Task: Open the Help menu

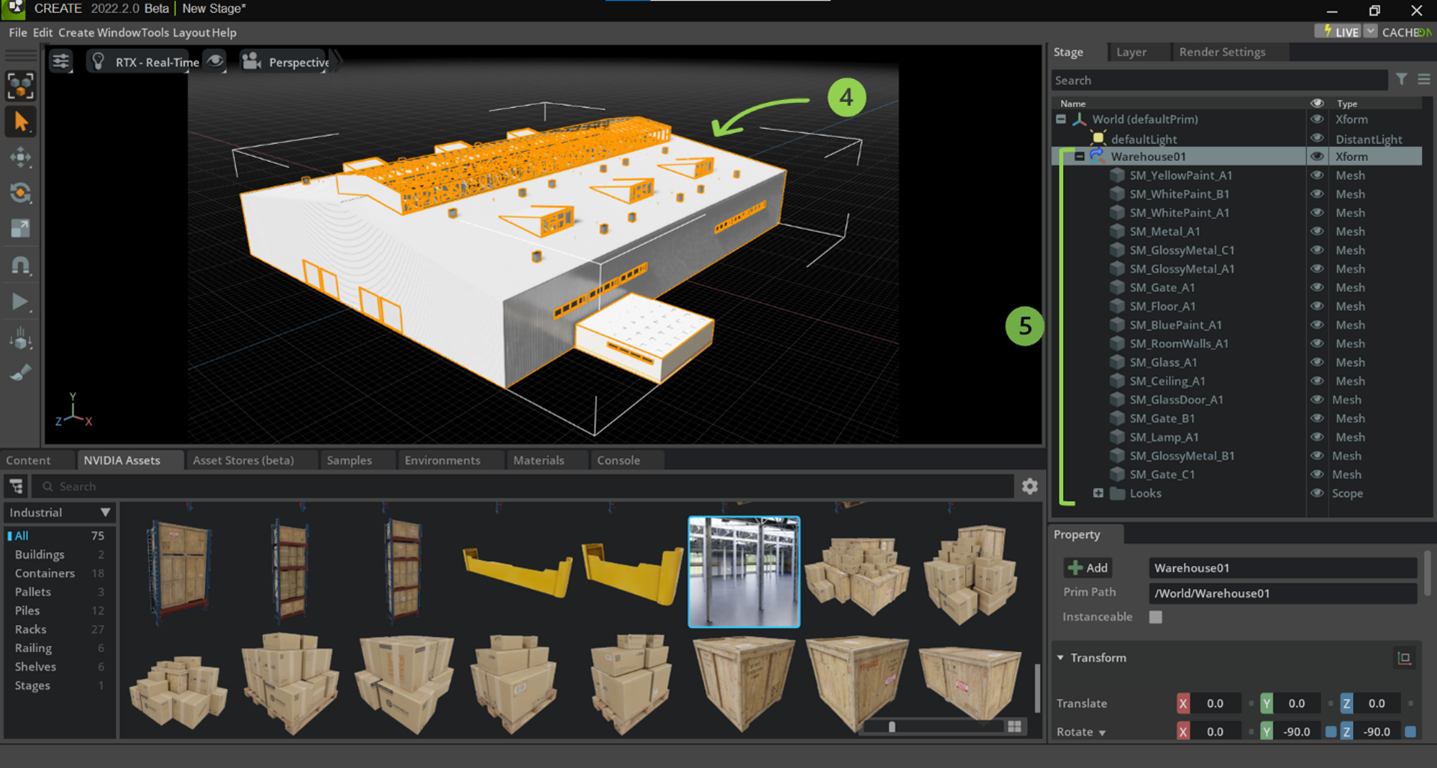Action: point(224,32)
